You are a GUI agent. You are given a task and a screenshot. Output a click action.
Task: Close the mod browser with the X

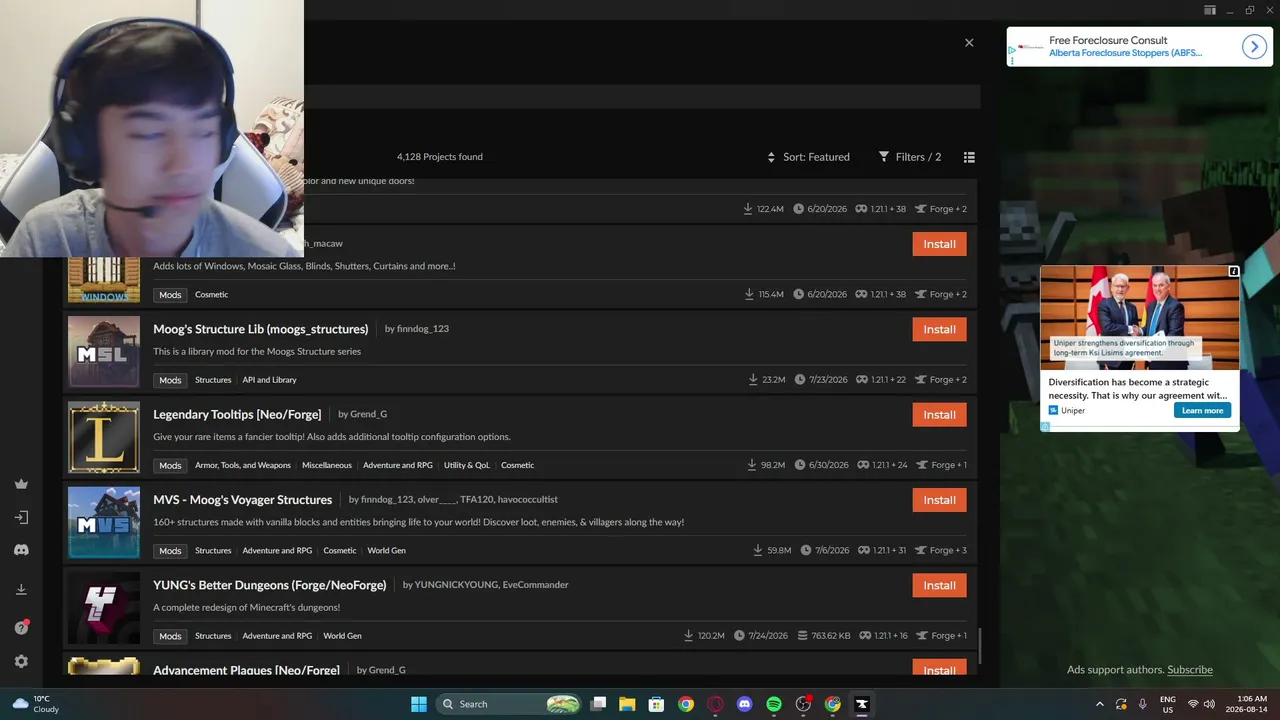point(969,43)
